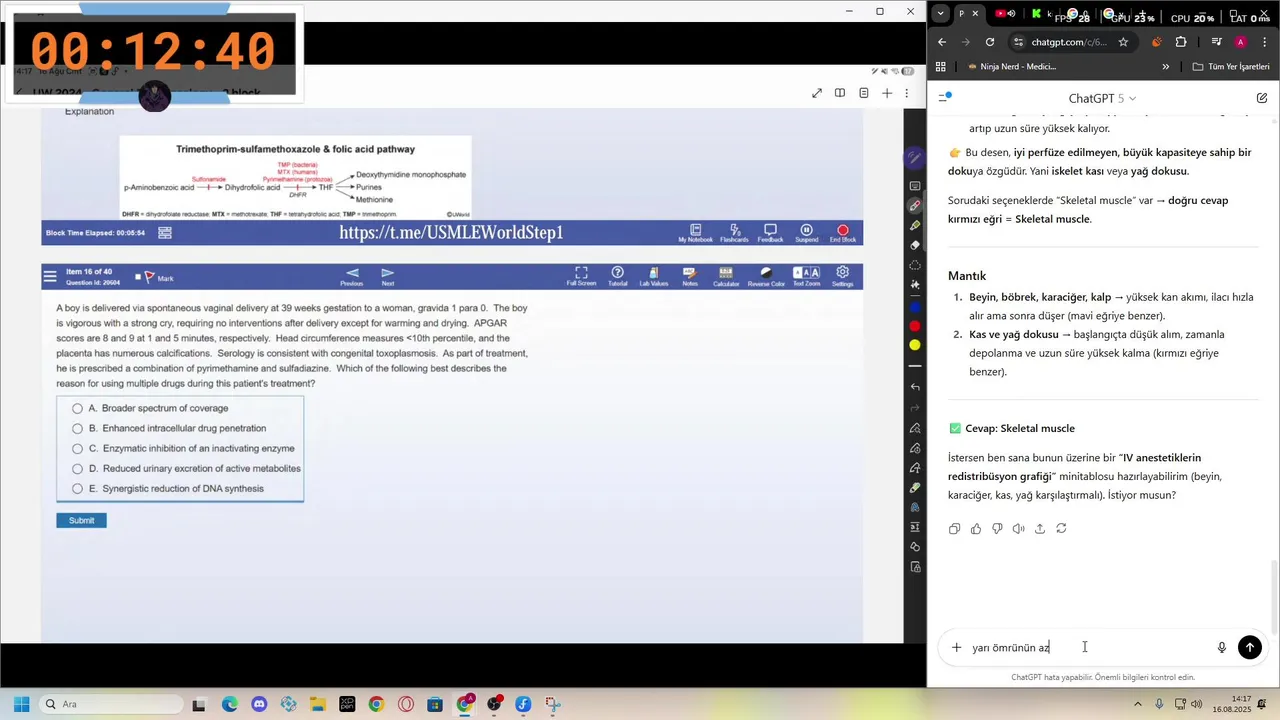The width and height of the screenshot is (1280, 720).
Task: Click the taskbar Ara search box
Action: click(x=109, y=704)
